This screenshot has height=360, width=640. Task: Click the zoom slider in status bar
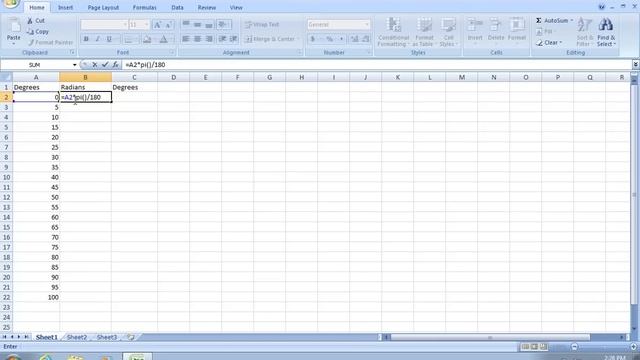coord(604,347)
